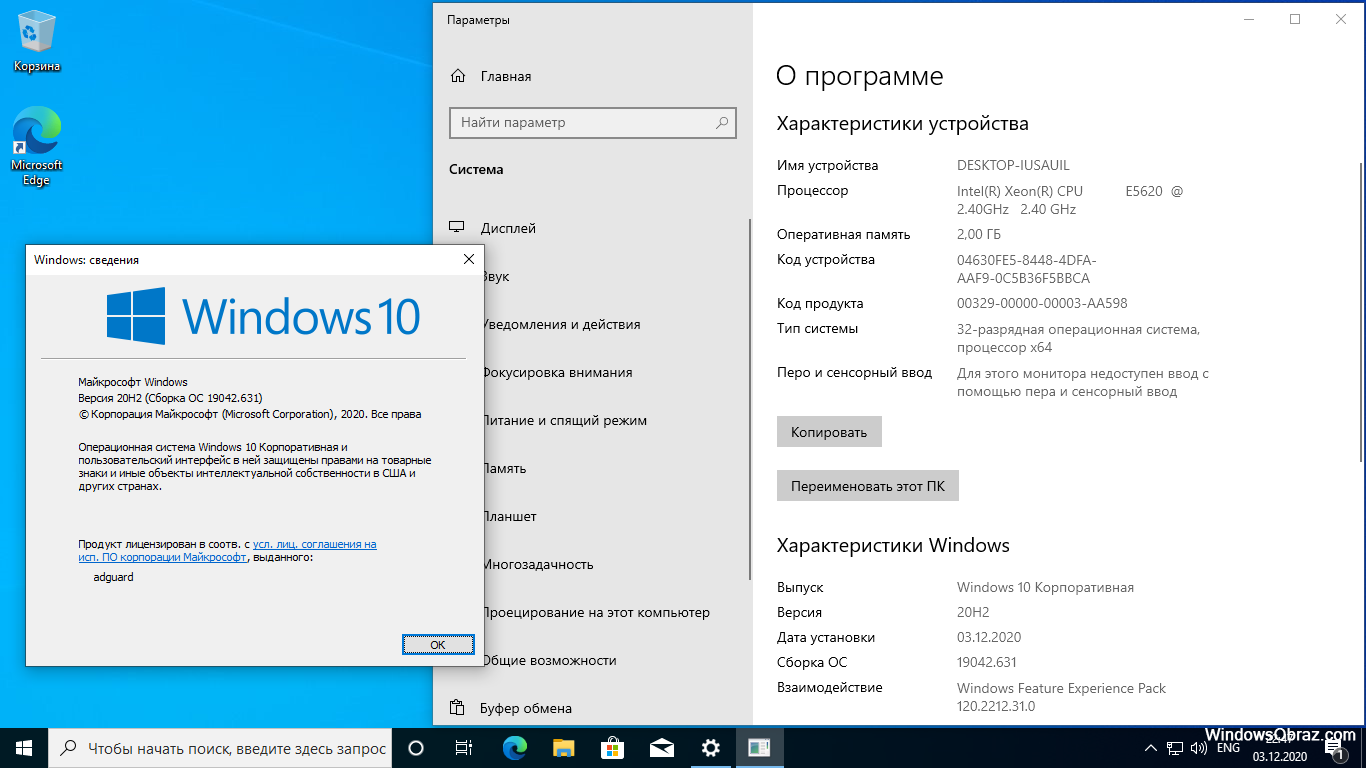Open File Explorer from the taskbar
Viewport: 1366px width, 768px height.
click(x=564, y=748)
